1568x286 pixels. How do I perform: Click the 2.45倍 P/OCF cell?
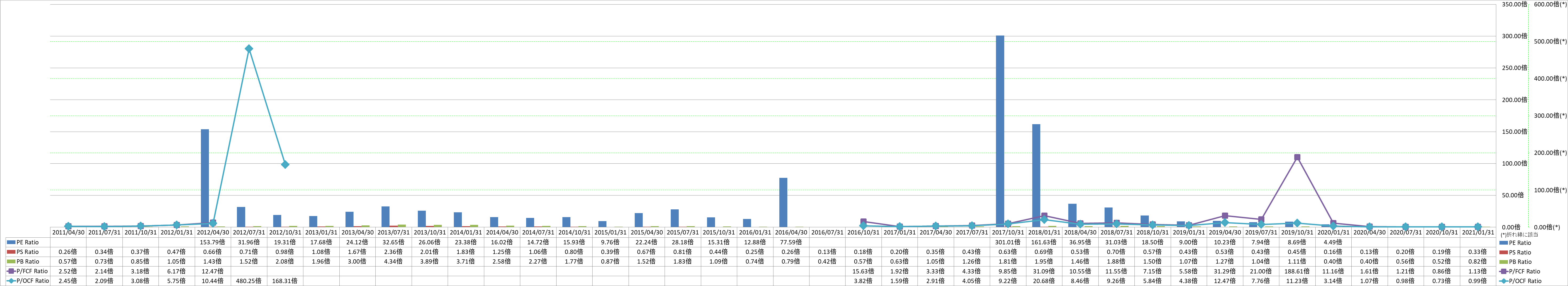[68, 281]
